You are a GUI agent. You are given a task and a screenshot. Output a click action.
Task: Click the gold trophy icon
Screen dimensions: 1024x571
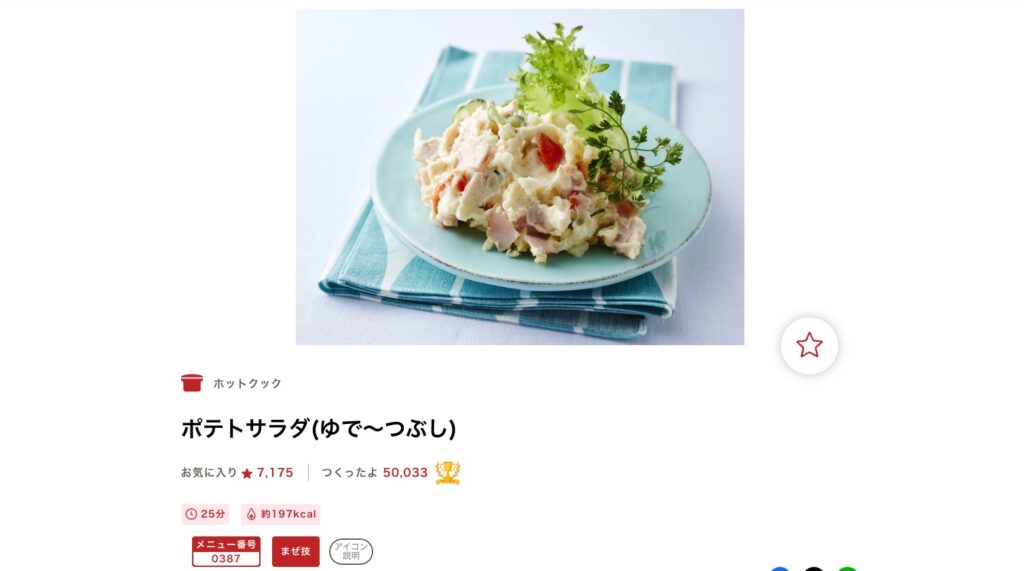(448, 472)
